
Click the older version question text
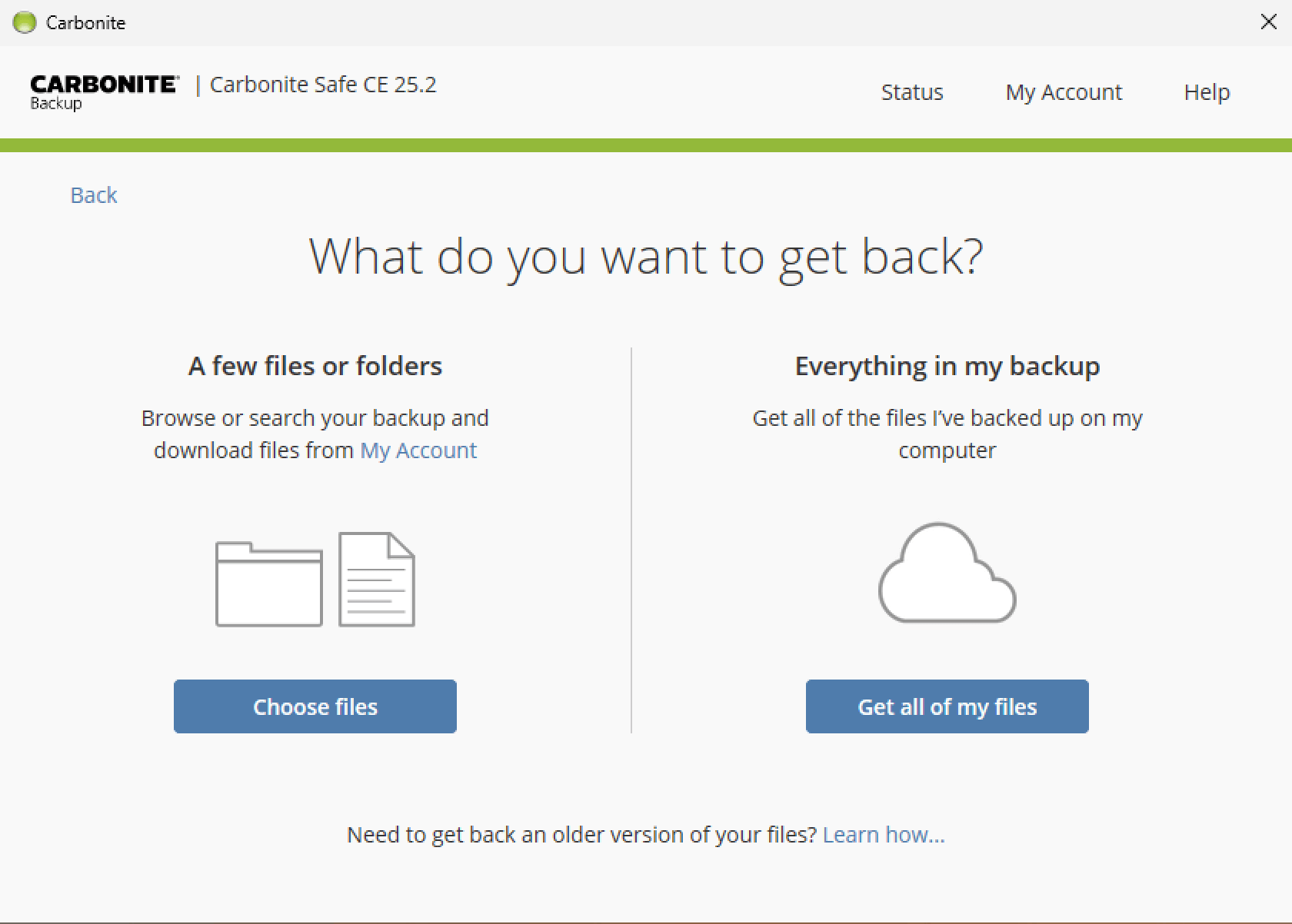[x=581, y=835]
